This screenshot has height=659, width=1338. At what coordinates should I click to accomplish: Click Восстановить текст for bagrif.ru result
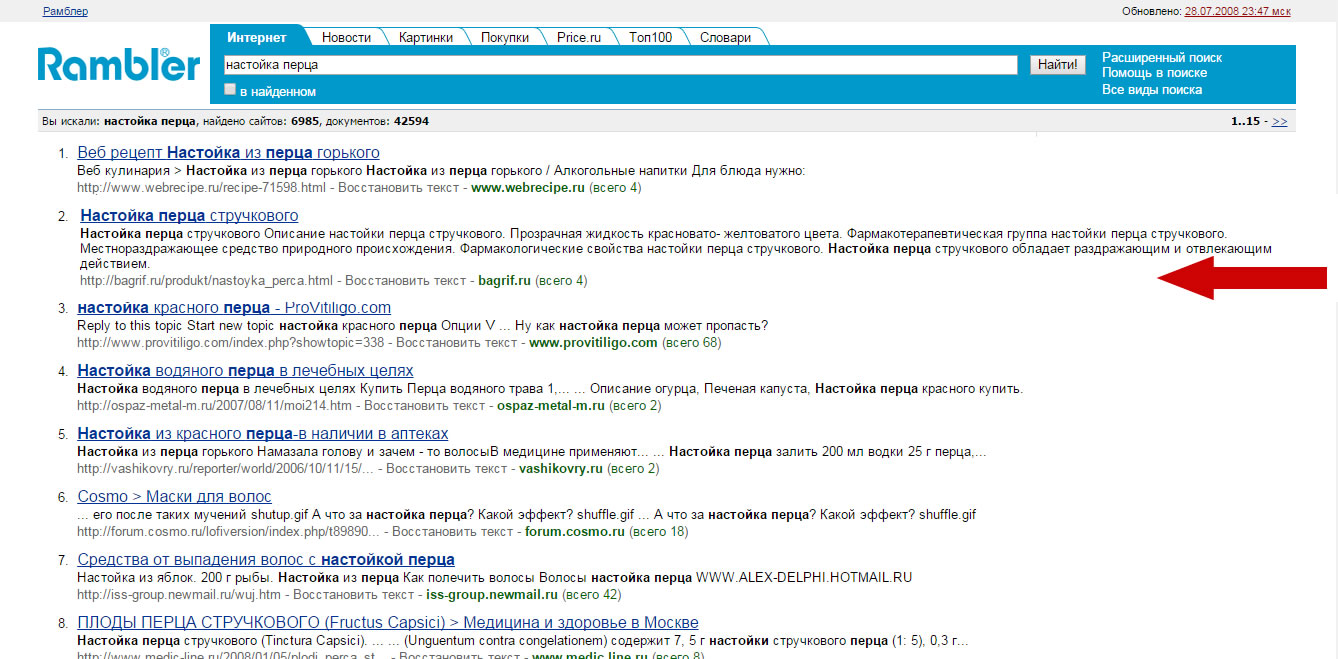click(x=407, y=281)
